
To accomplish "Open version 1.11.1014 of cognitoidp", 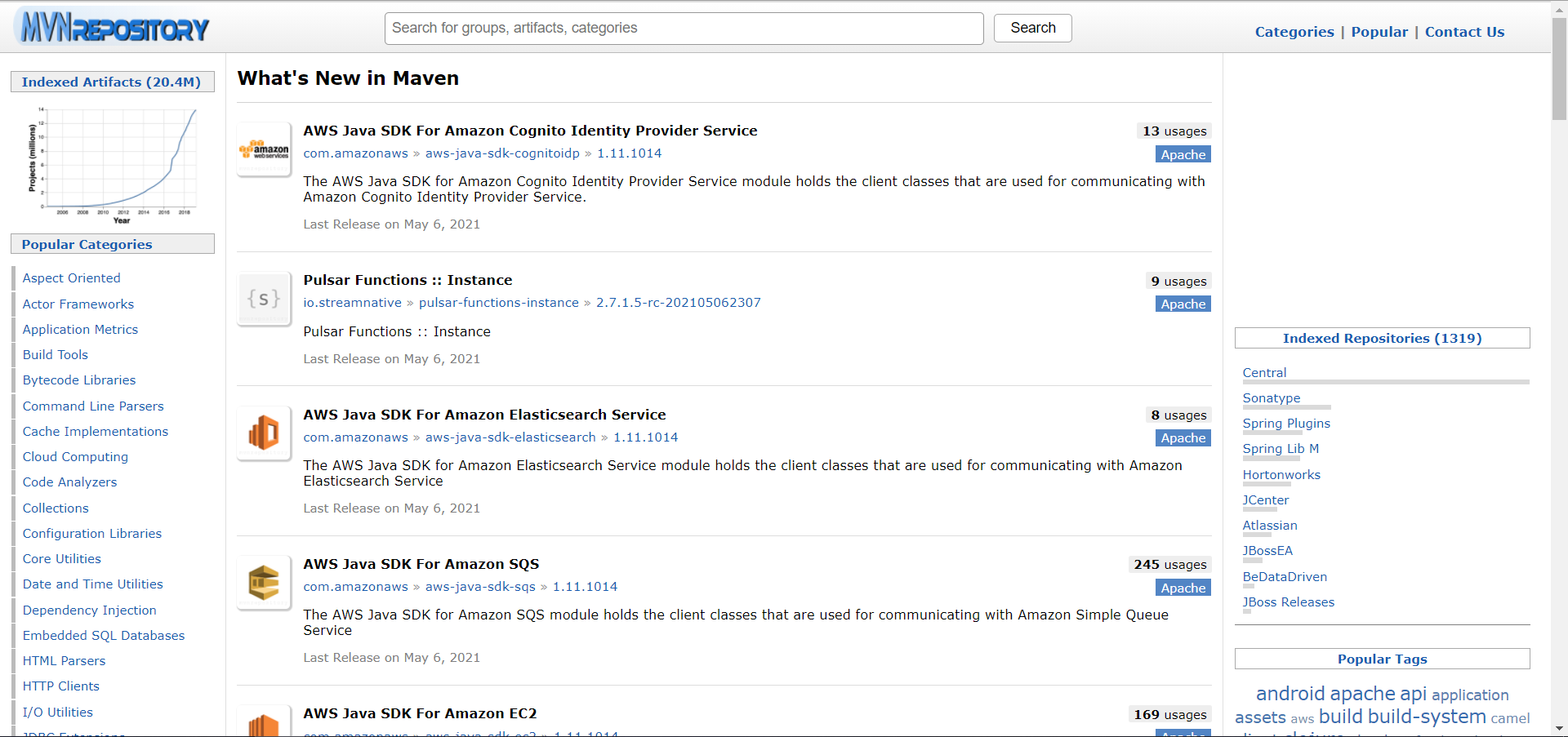I will 630,153.
